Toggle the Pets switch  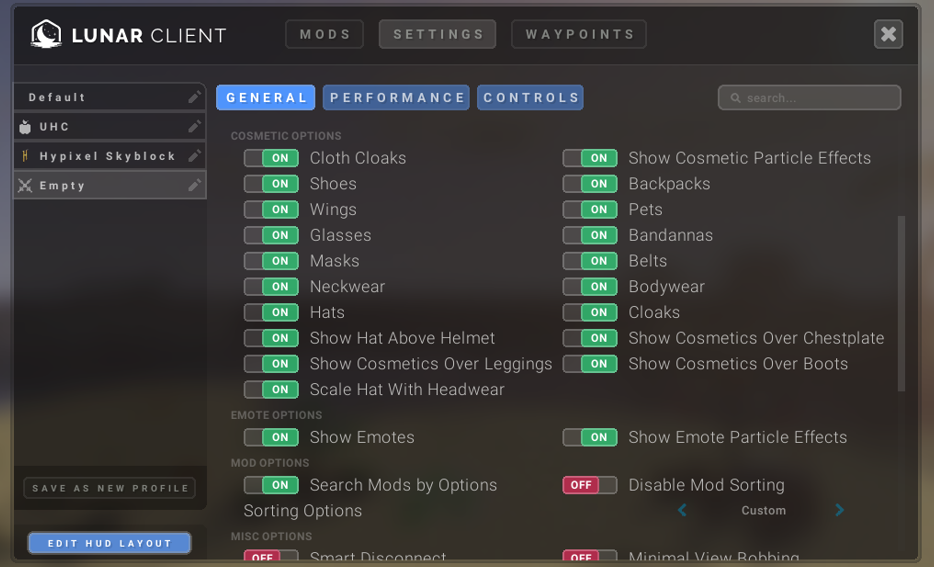tap(590, 209)
